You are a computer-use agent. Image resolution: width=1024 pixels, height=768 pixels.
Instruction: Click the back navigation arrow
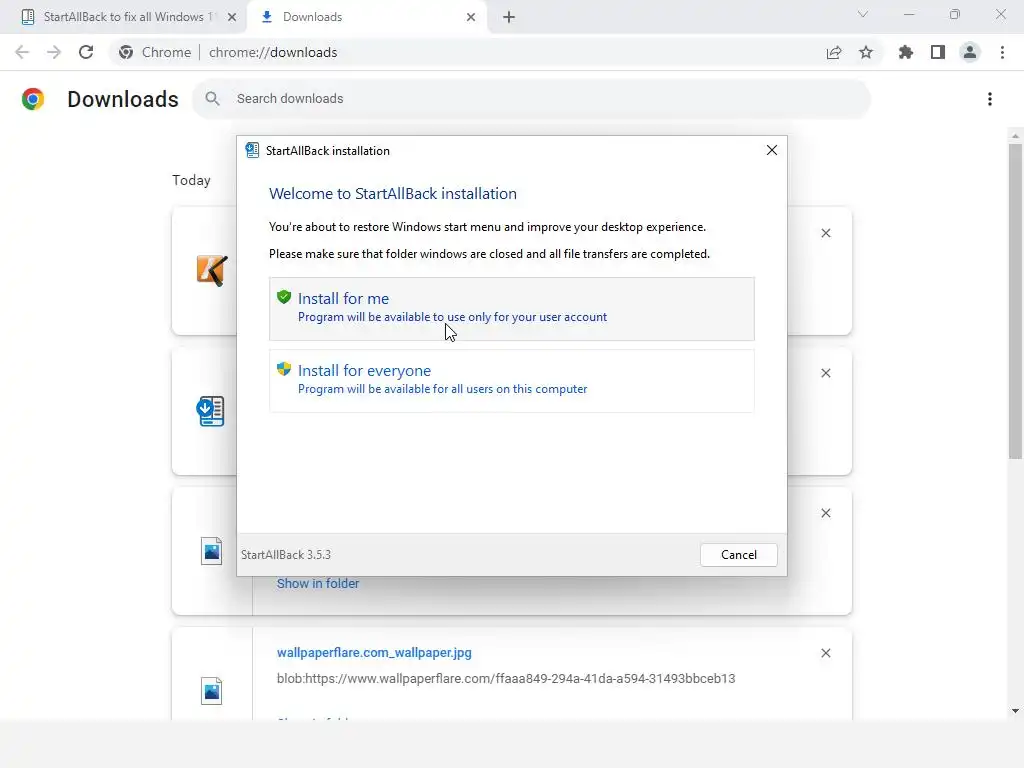coord(22,52)
